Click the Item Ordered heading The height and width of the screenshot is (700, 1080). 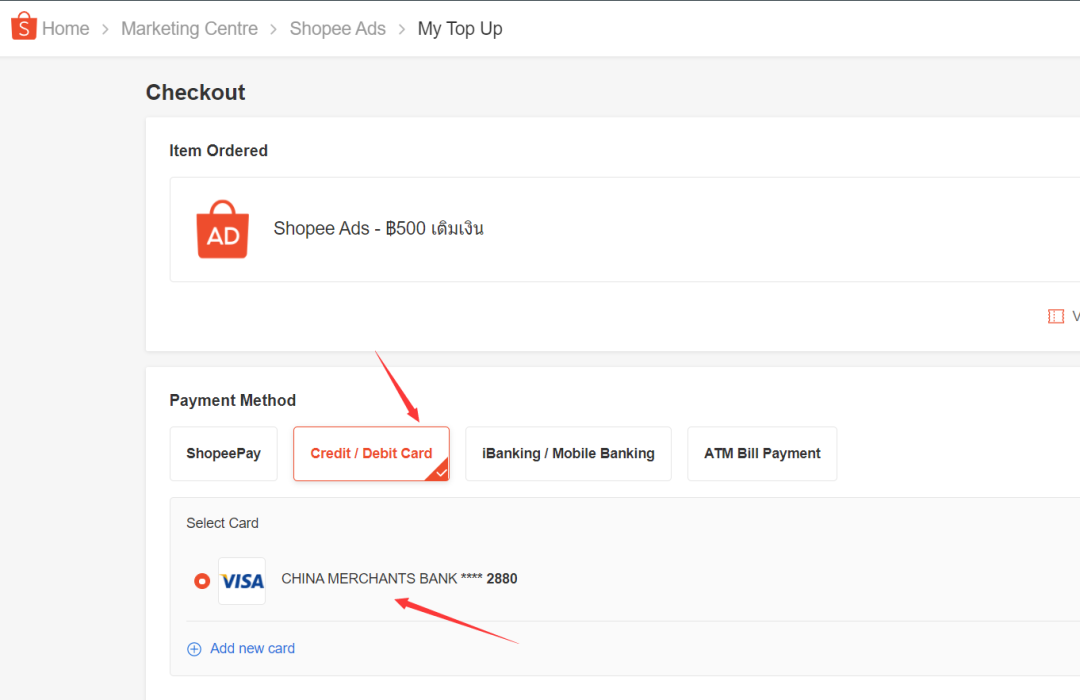218,151
